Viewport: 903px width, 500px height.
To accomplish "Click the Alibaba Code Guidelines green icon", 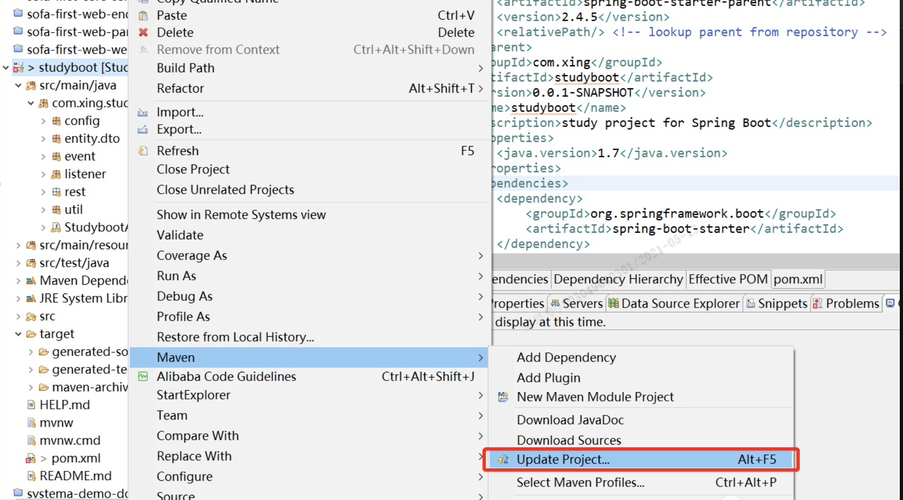I will pos(143,377).
